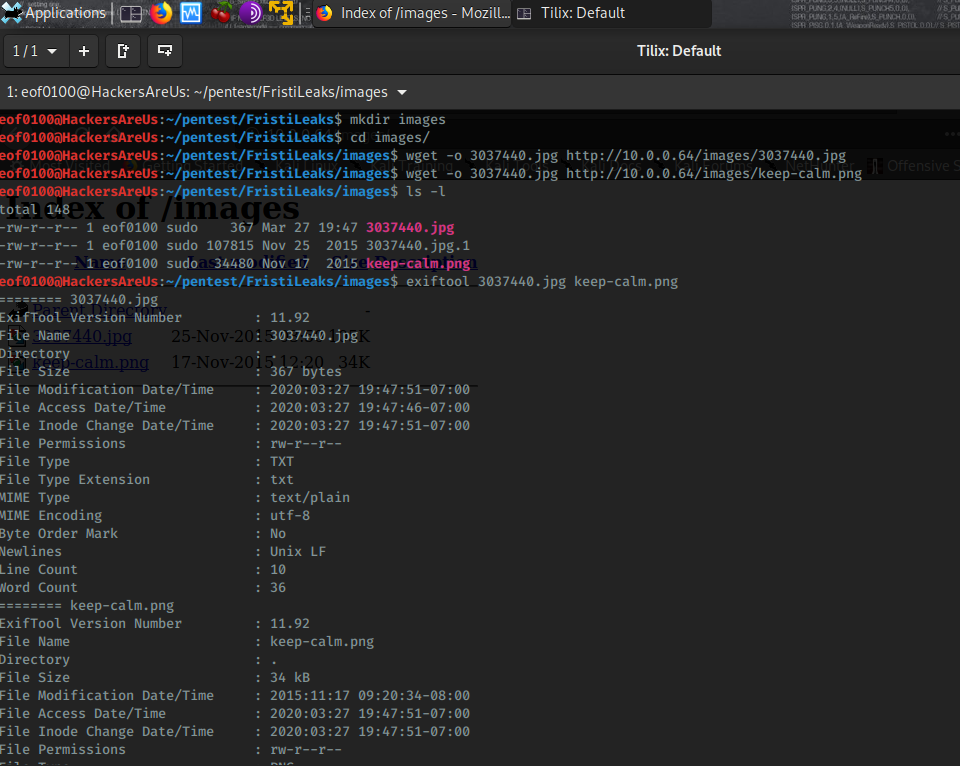Click the exiftool command line in the terminal

541,282
